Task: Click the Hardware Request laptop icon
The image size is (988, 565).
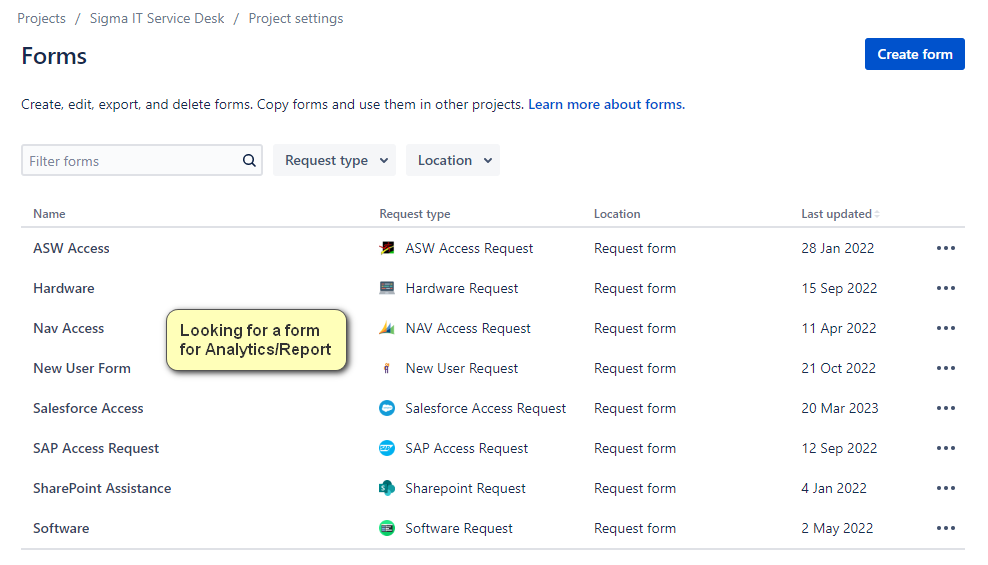Action: click(387, 288)
